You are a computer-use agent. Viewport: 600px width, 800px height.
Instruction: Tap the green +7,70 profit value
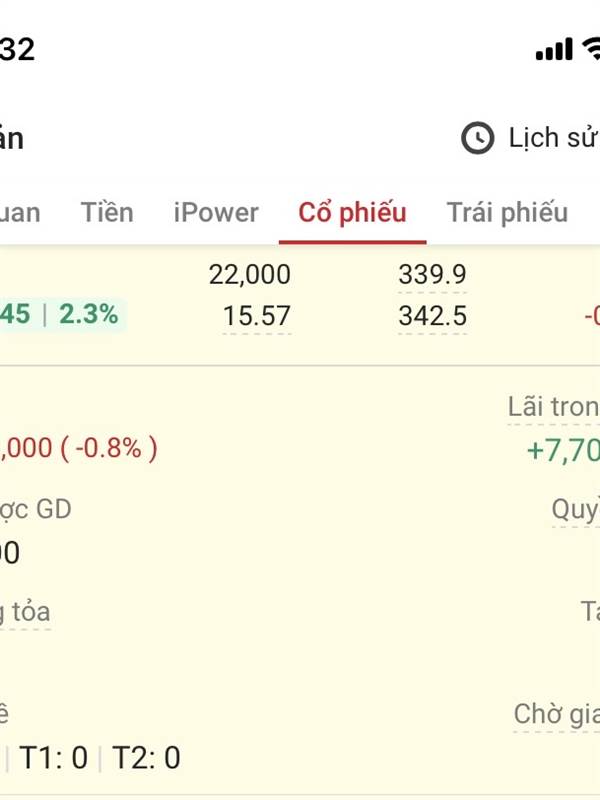pos(562,450)
